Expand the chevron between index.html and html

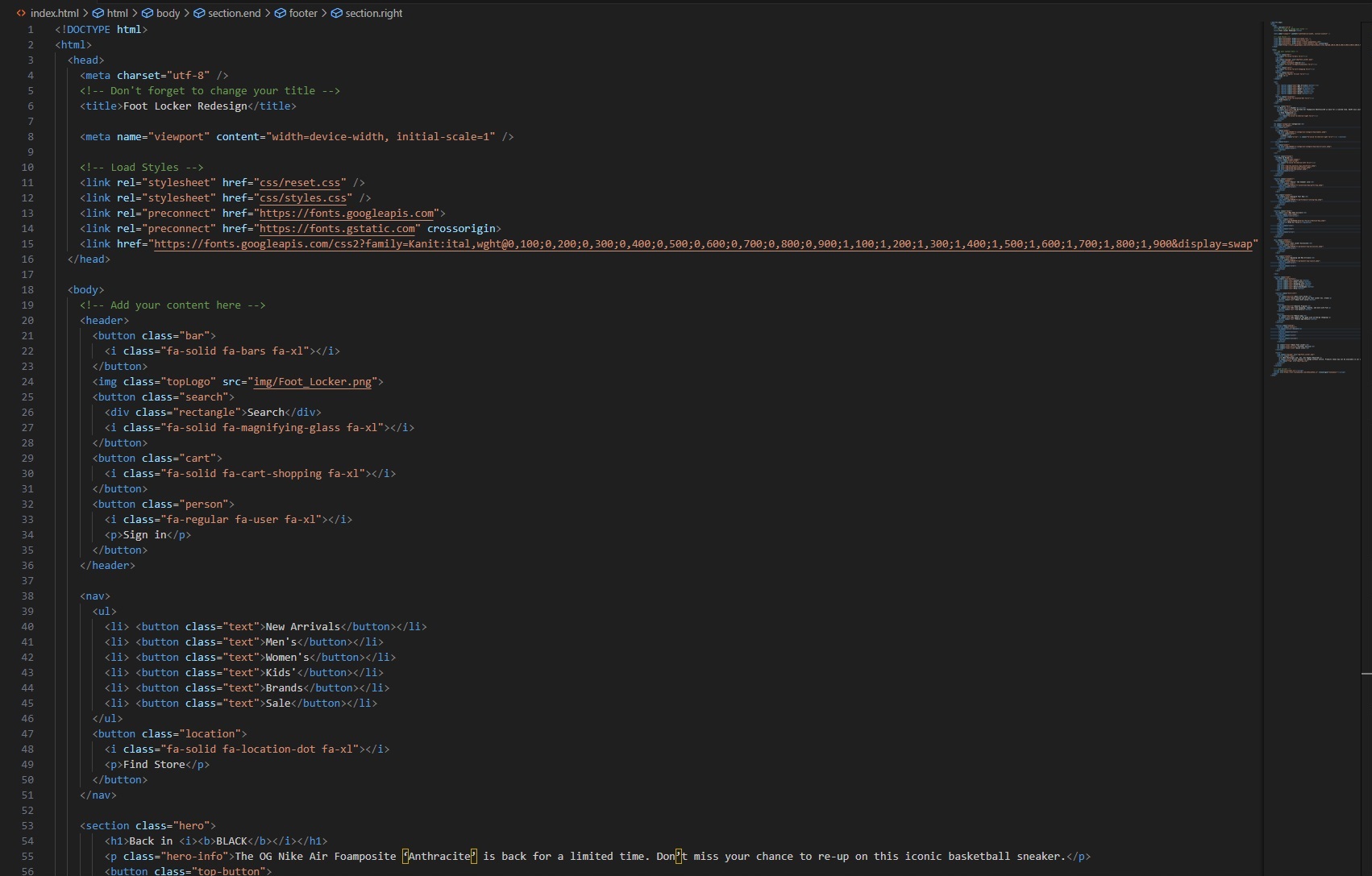85,13
